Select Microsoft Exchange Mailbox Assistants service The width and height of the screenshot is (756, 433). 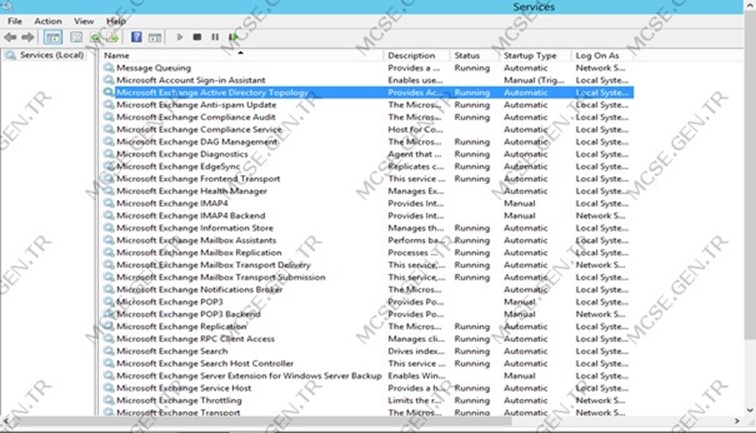click(196, 240)
